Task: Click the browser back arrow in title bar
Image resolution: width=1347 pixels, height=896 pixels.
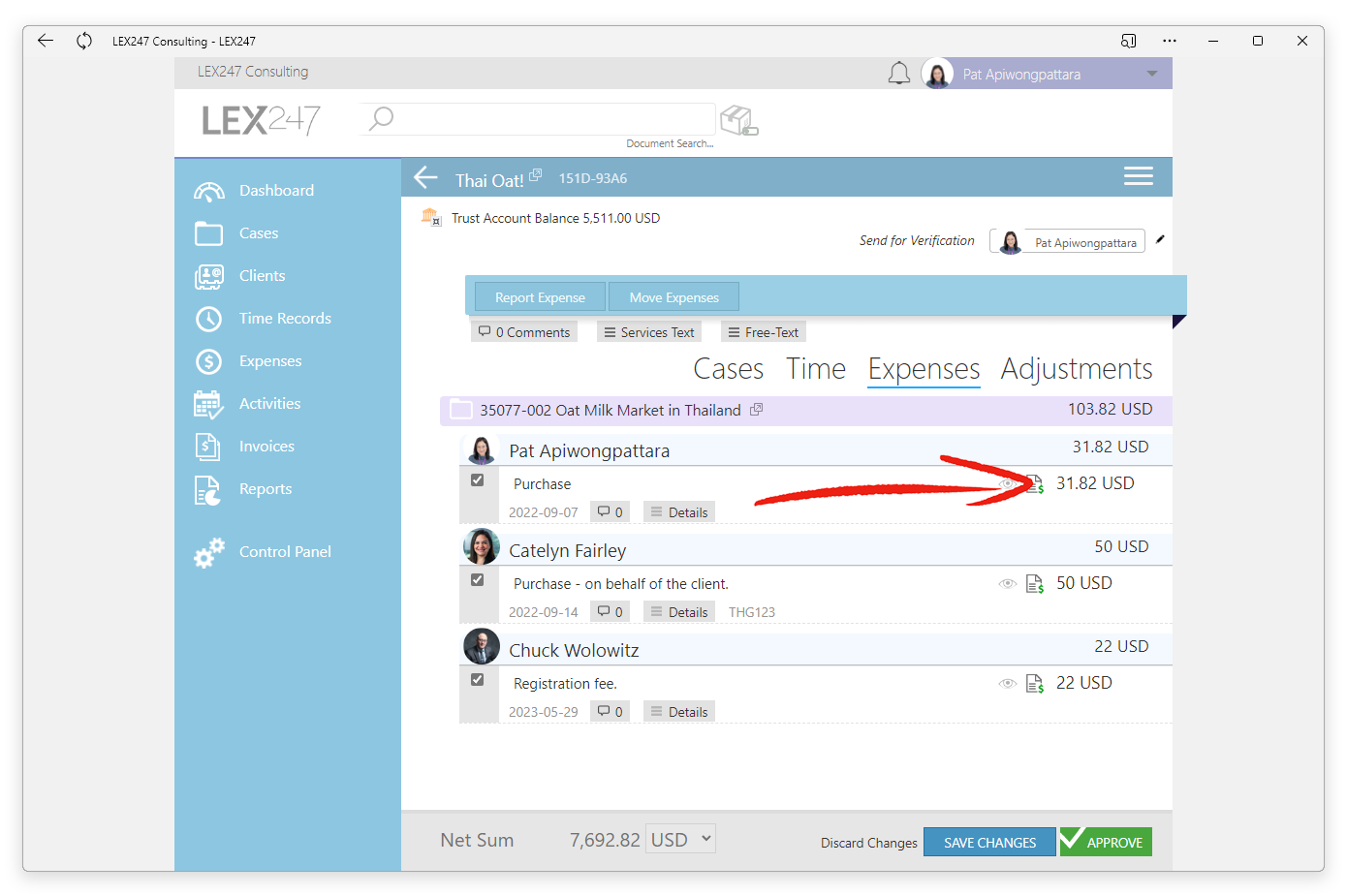Action: 46,41
